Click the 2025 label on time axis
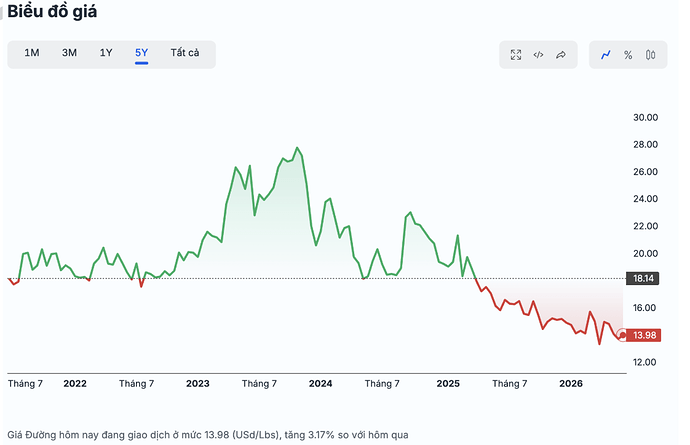Screen dimensions: 690x445 (448, 384)
